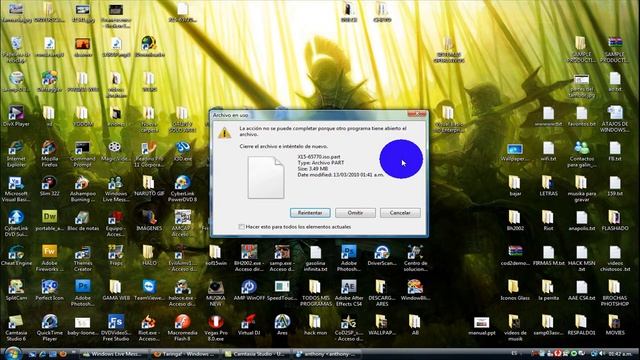The image size is (640, 360).
Task: Switch to Camtasia Studio taskbar item
Action: click(x=256, y=354)
